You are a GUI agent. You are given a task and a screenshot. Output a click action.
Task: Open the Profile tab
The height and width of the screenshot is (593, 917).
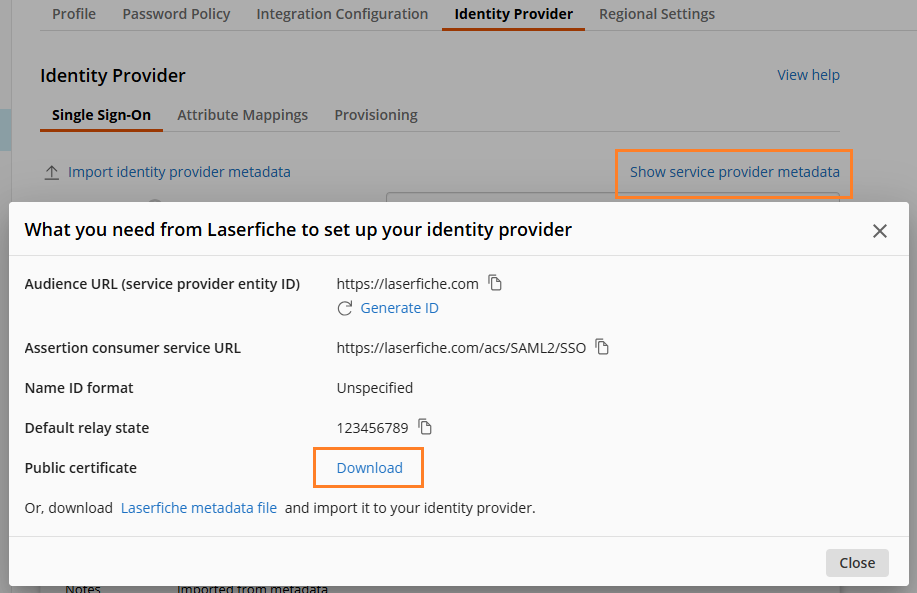[x=73, y=14]
